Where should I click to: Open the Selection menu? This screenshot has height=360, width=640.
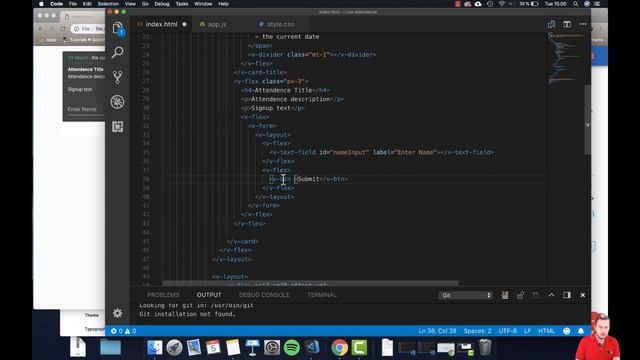click(x=108, y=4)
